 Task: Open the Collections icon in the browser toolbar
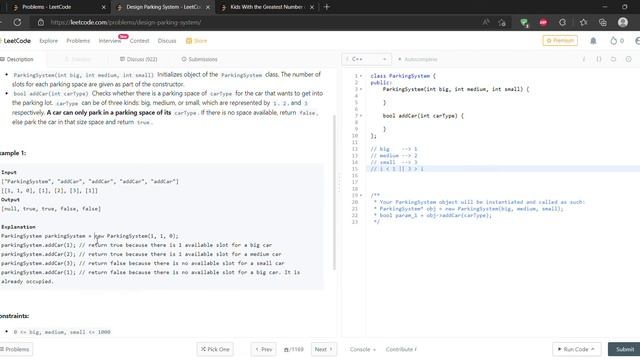[x=602, y=22]
